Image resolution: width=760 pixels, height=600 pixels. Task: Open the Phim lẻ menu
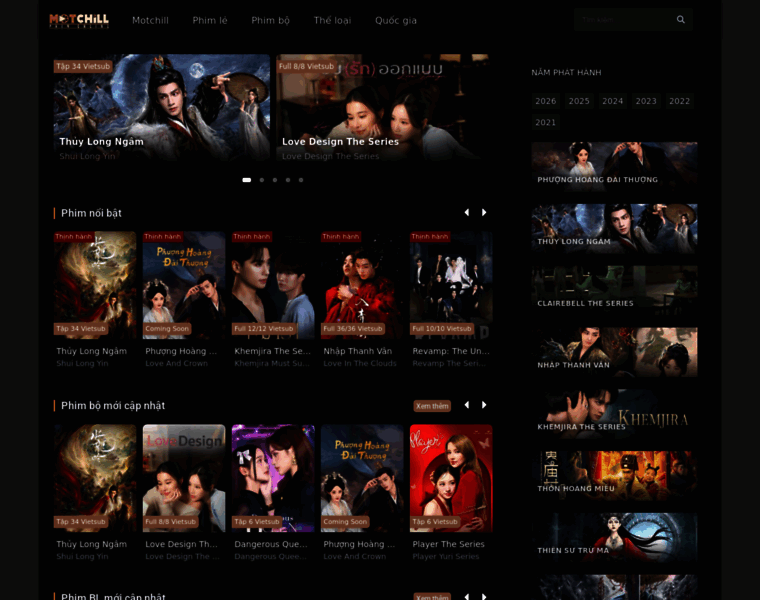pyautogui.click(x=210, y=20)
